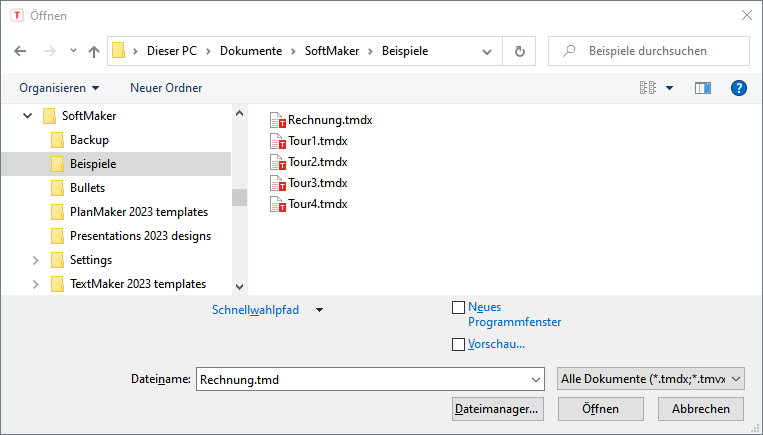Click the navigation tree scrollbar thumb
This screenshot has height=435, width=763.
coord(239,198)
